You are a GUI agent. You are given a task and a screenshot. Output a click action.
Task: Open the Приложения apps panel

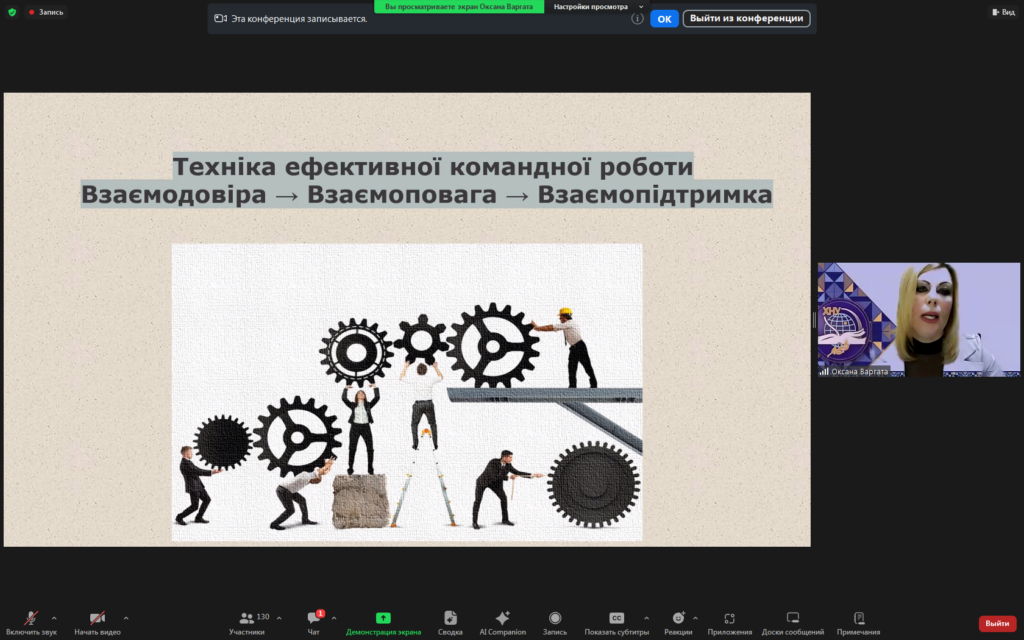tap(729, 619)
